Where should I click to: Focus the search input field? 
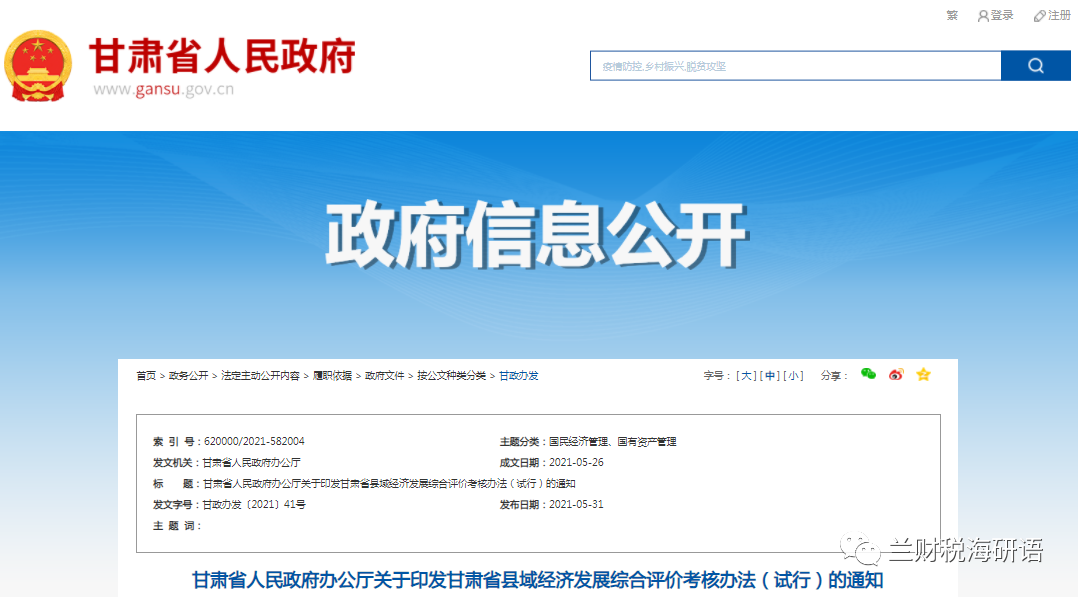point(795,66)
